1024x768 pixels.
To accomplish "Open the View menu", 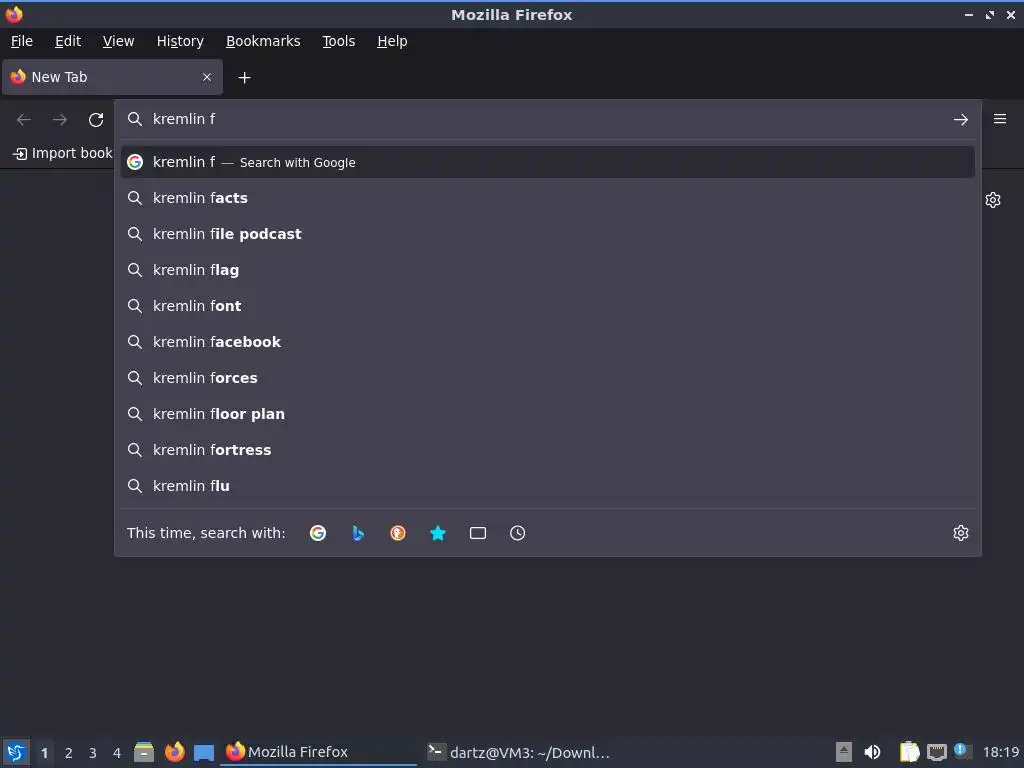I will pos(118,41).
